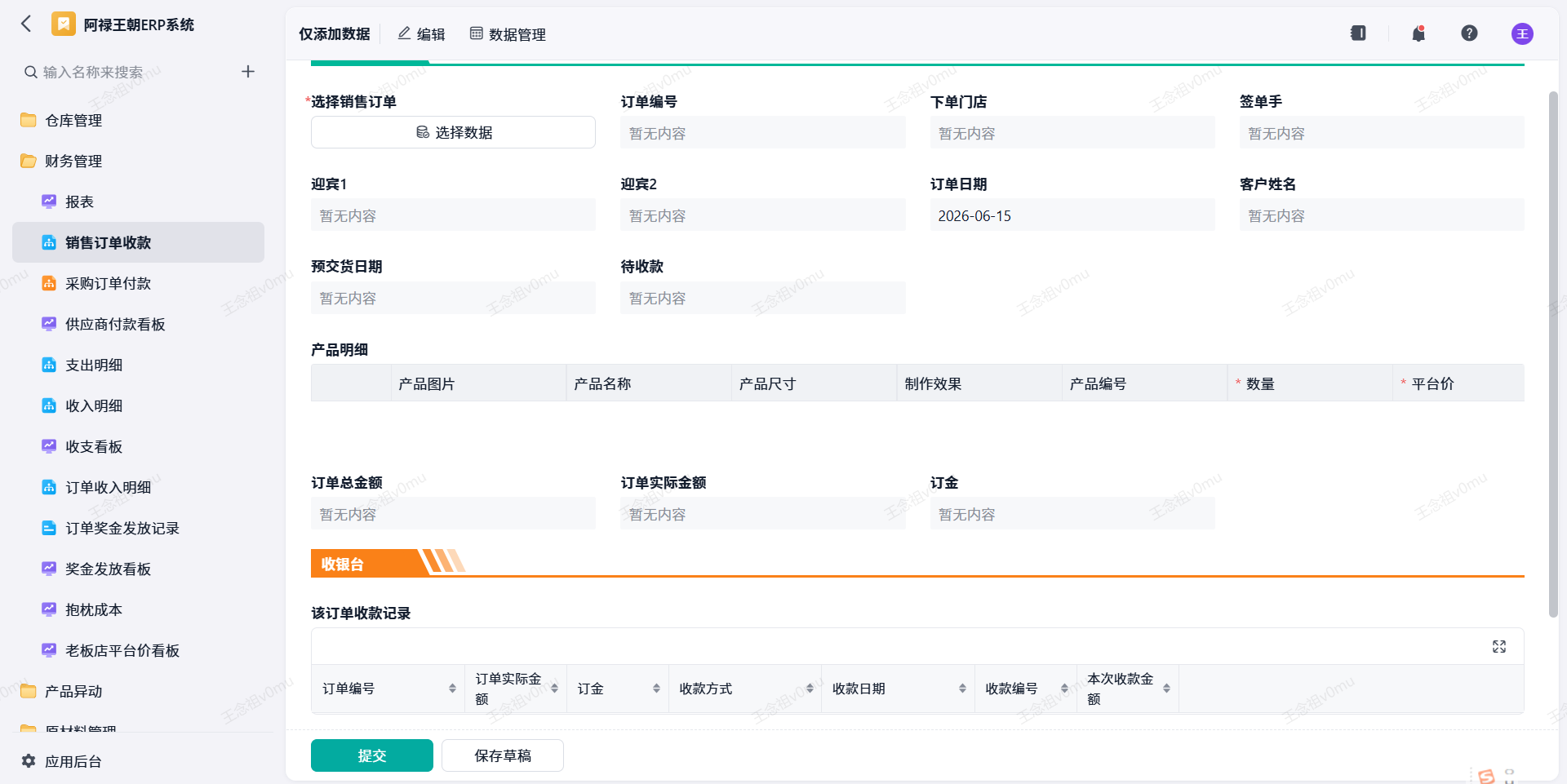
Task: Click the 下单门店 field
Action: [1072, 133]
